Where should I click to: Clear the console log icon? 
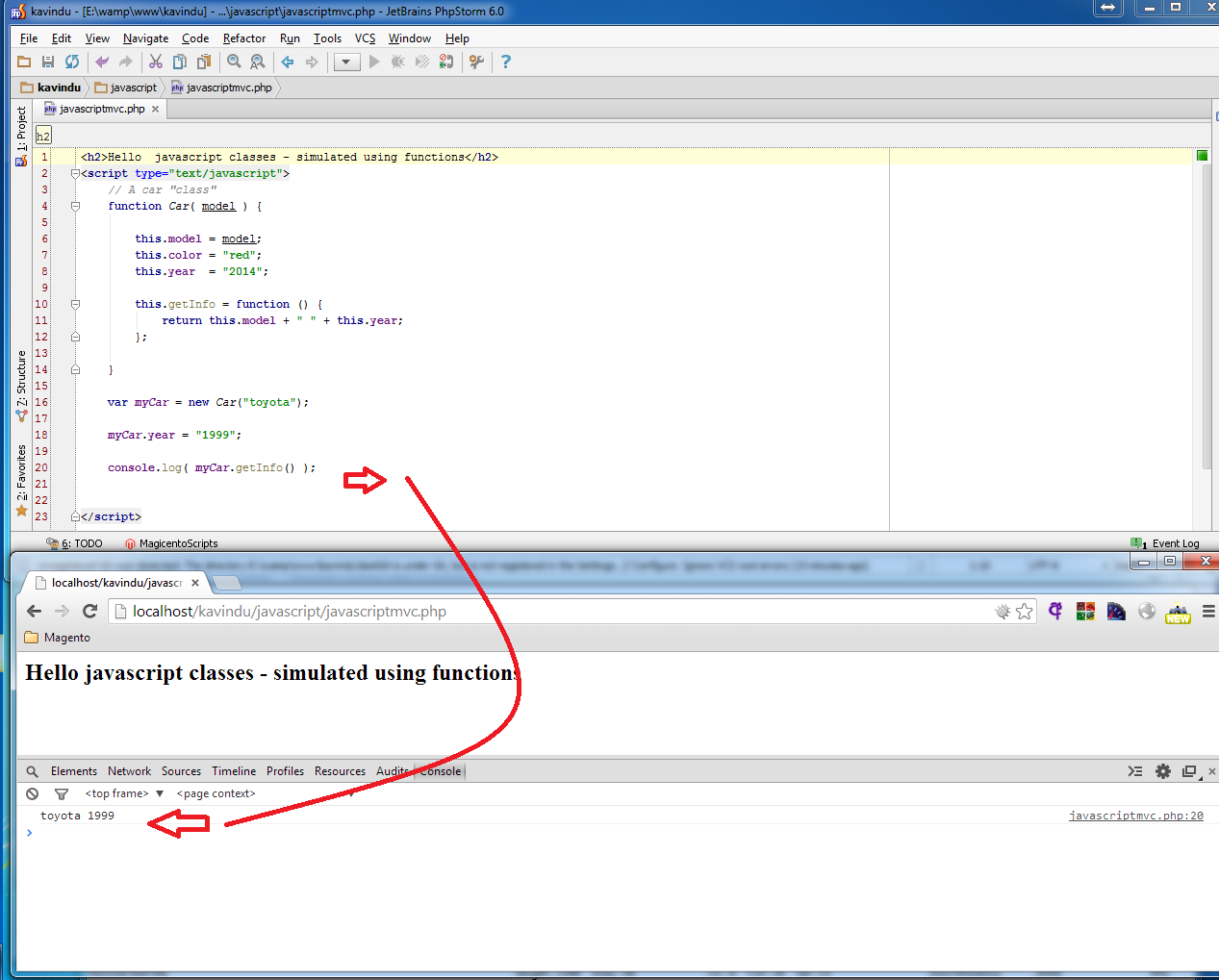[x=33, y=793]
